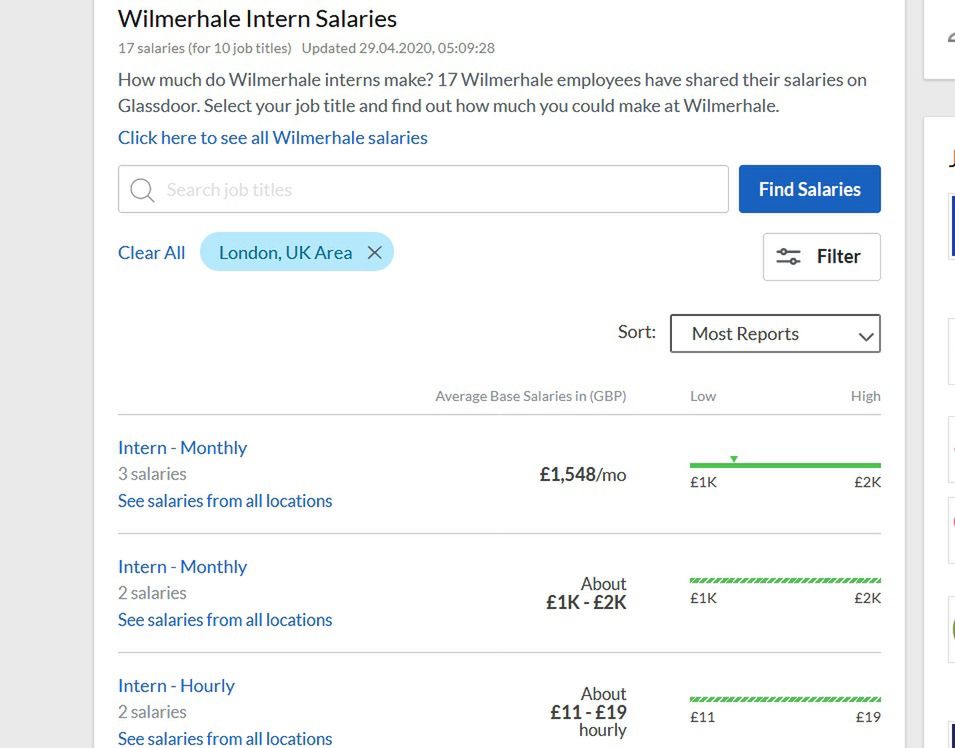Click the green average marker on salary bar
Screen dimensions: 955x748
coord(734,459)
